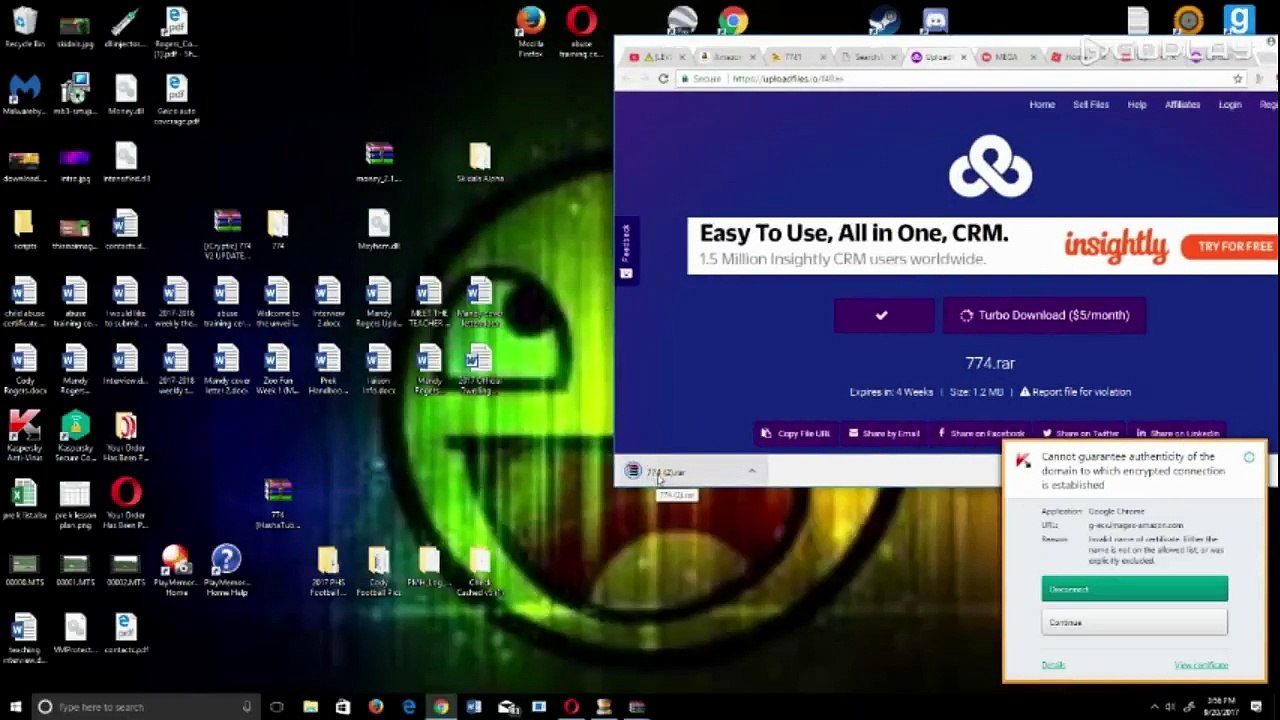This screenshot has width=1280, height=720.
Task: Click Continue in the Kaspersky popup
Action: [x=1134, y=623]
